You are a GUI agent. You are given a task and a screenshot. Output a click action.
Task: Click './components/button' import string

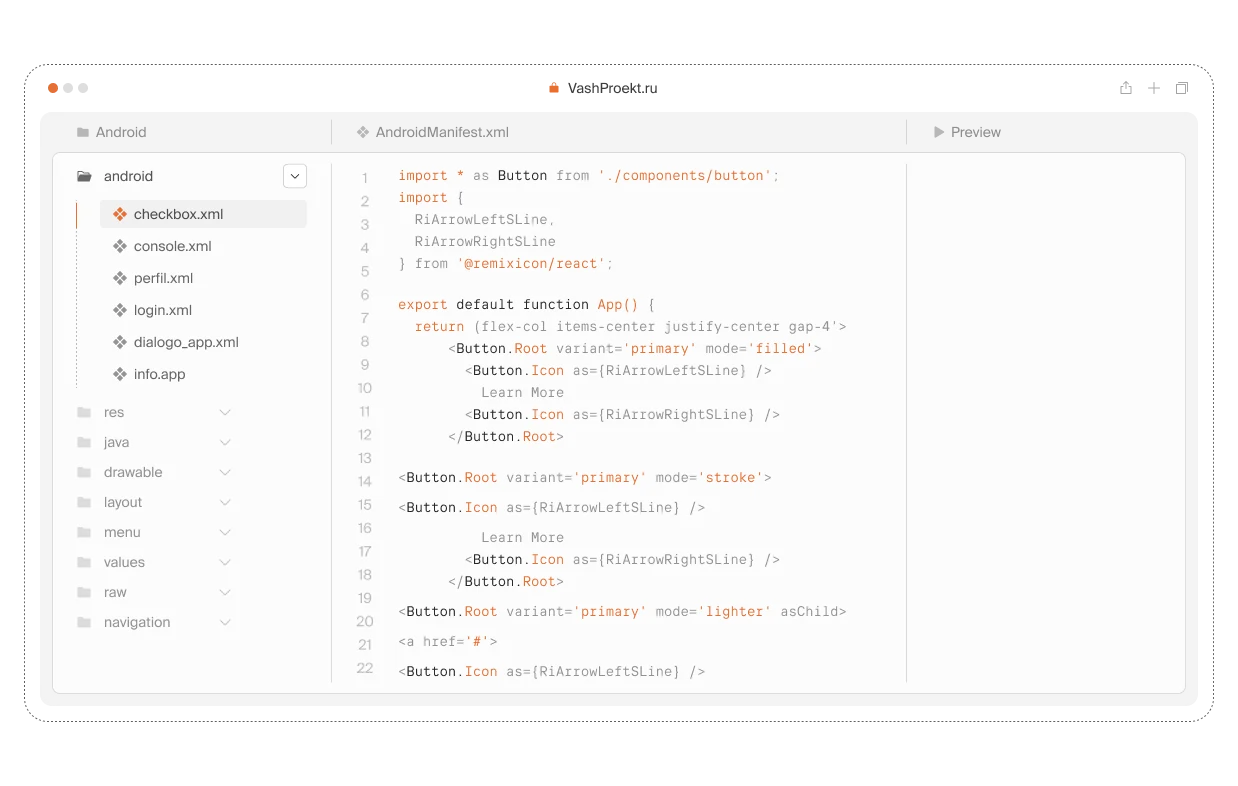point(685,175)
